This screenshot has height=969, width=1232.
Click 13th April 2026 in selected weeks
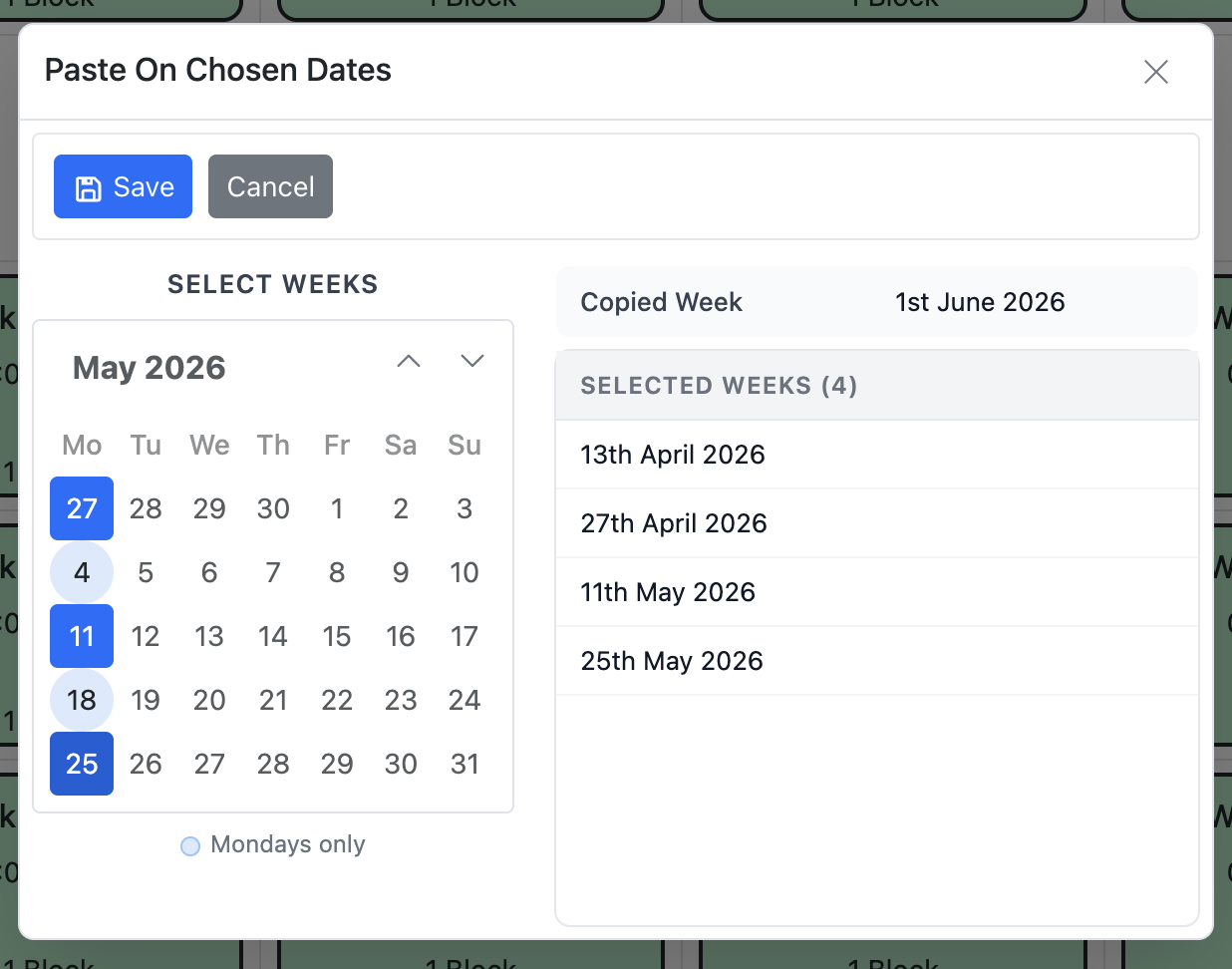tap(673, 455)
